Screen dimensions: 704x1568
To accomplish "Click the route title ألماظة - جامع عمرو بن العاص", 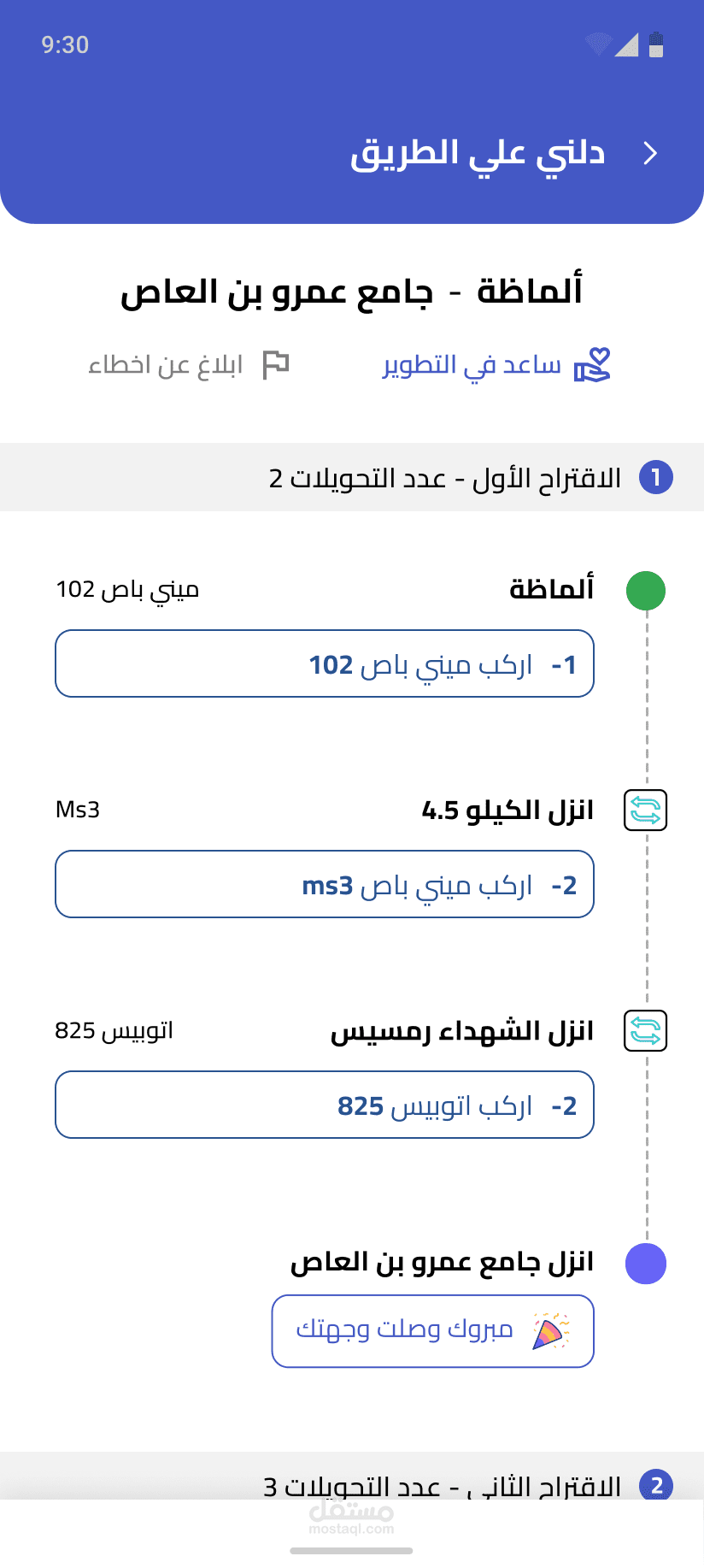I will click(x=351, y=292).
